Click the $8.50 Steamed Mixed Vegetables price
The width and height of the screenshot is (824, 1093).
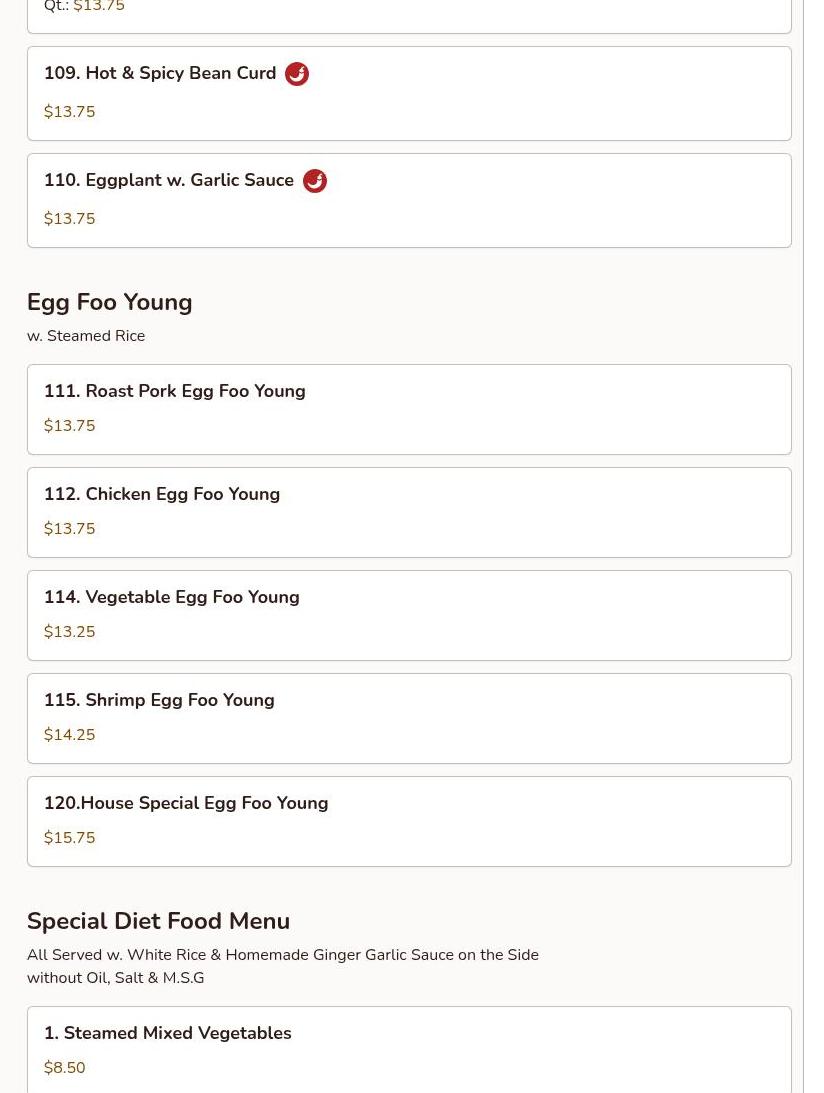click(x=65, y=1067)
